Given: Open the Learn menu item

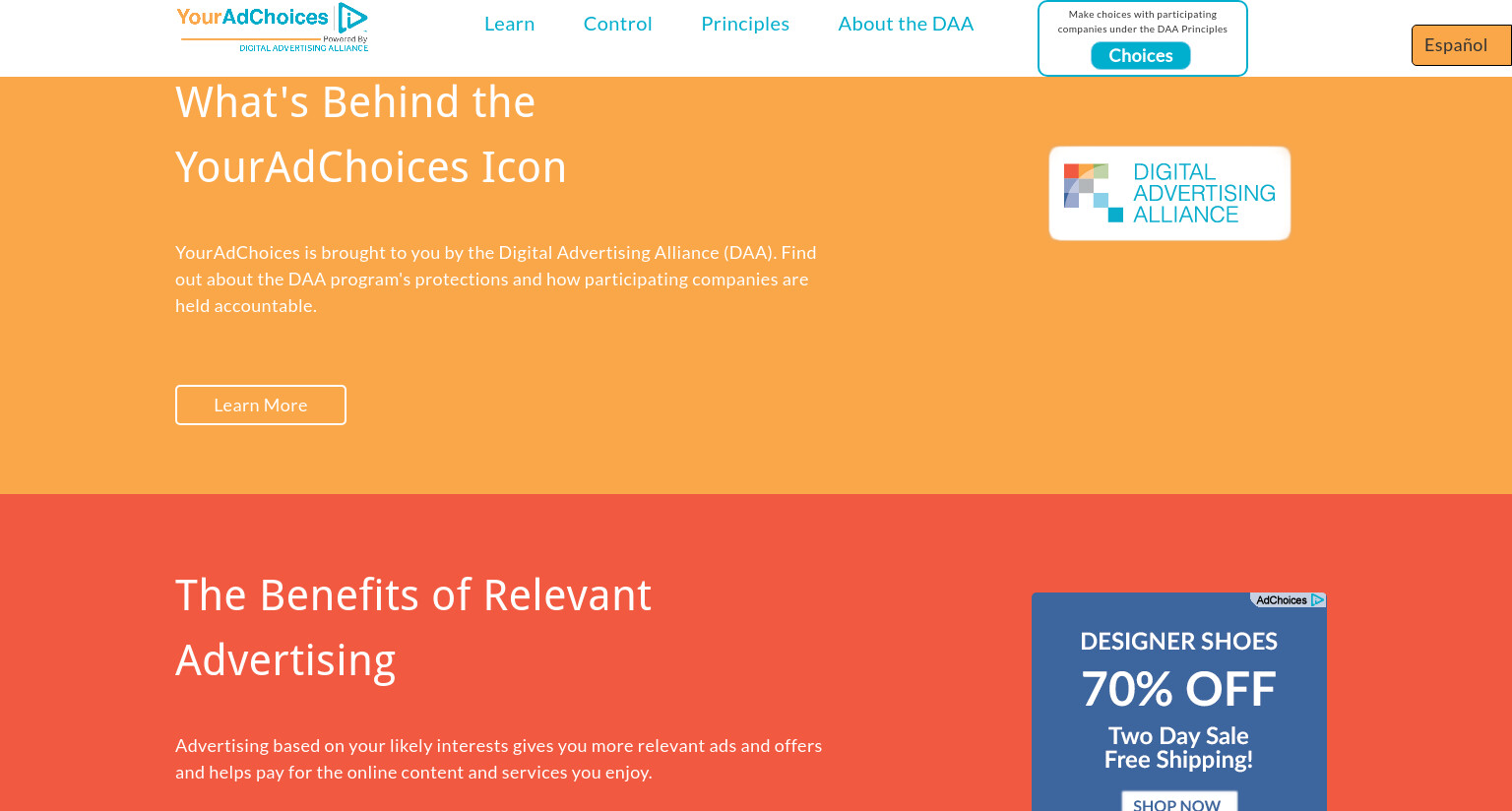Looking at the screenshot, I should coord(509,24).
